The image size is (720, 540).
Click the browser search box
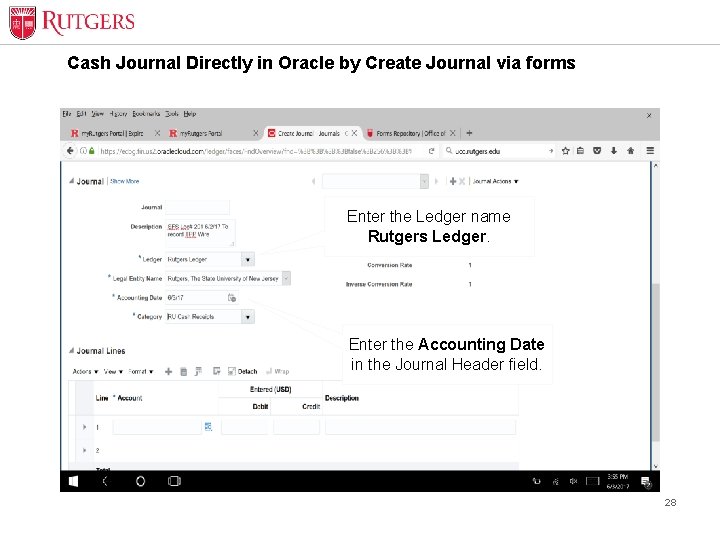tap(498, 151)
